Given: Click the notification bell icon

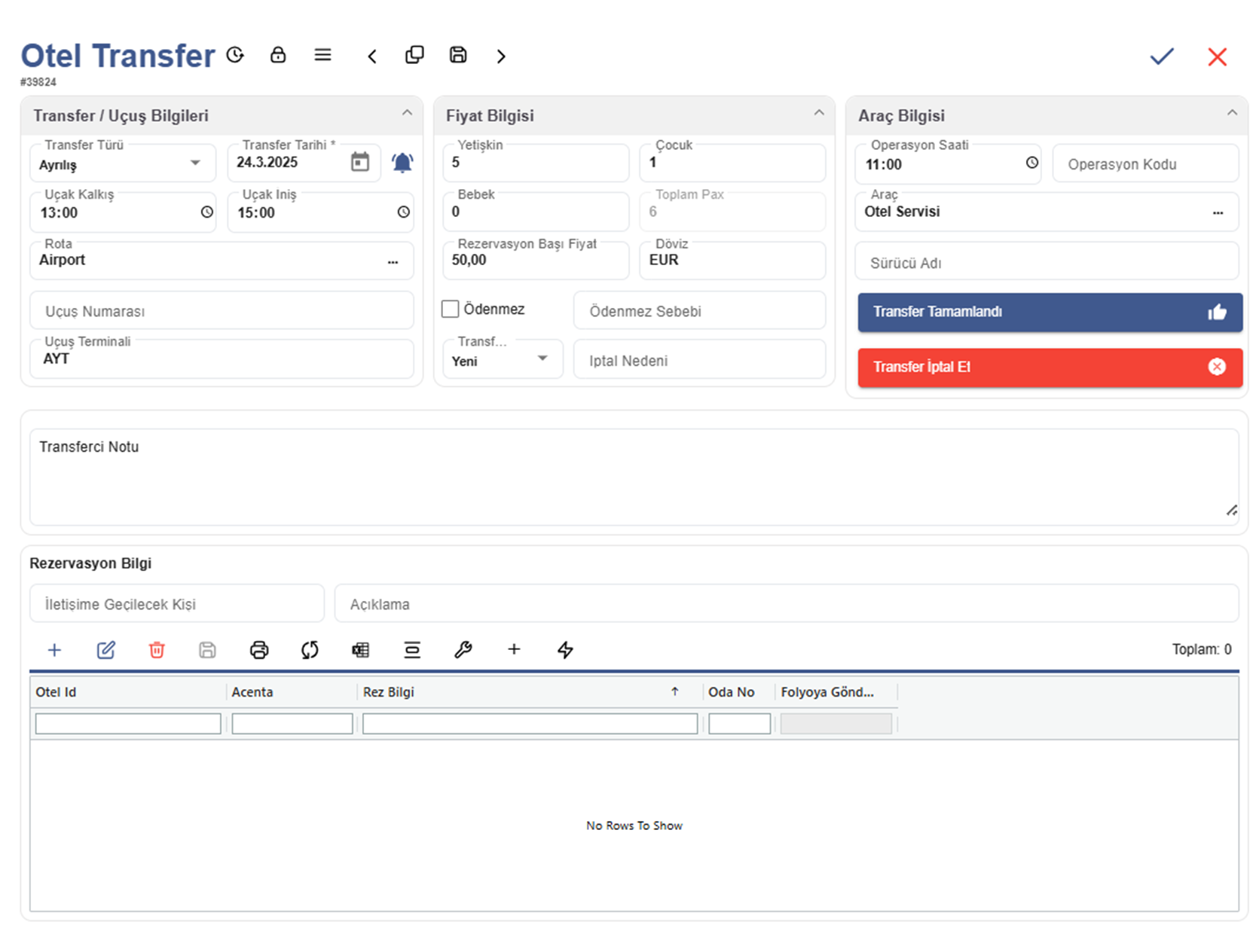Looking at the screenshot, I should pos(402,163).
